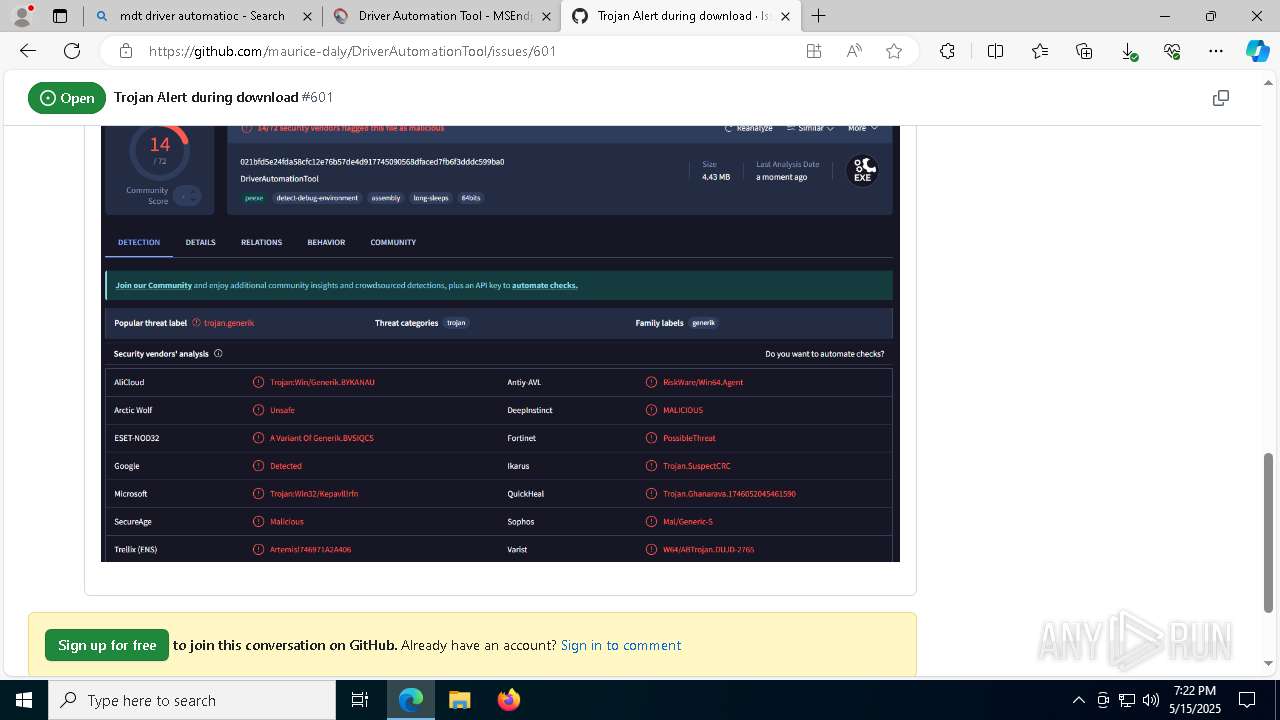
Task: Open Browser essentials heart icon
Action: [x=1172, y=51]
